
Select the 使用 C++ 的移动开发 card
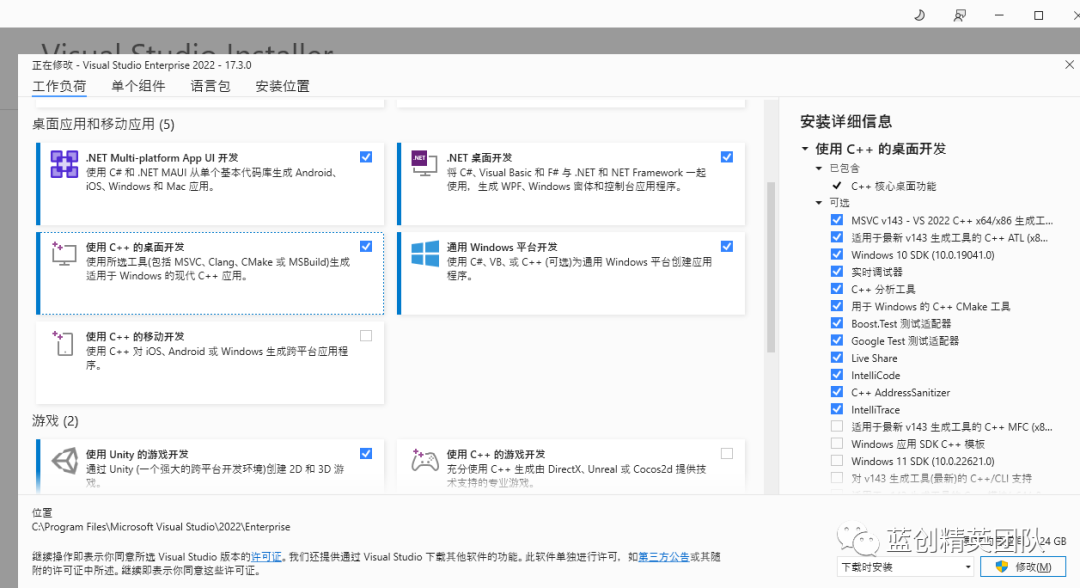210,363
